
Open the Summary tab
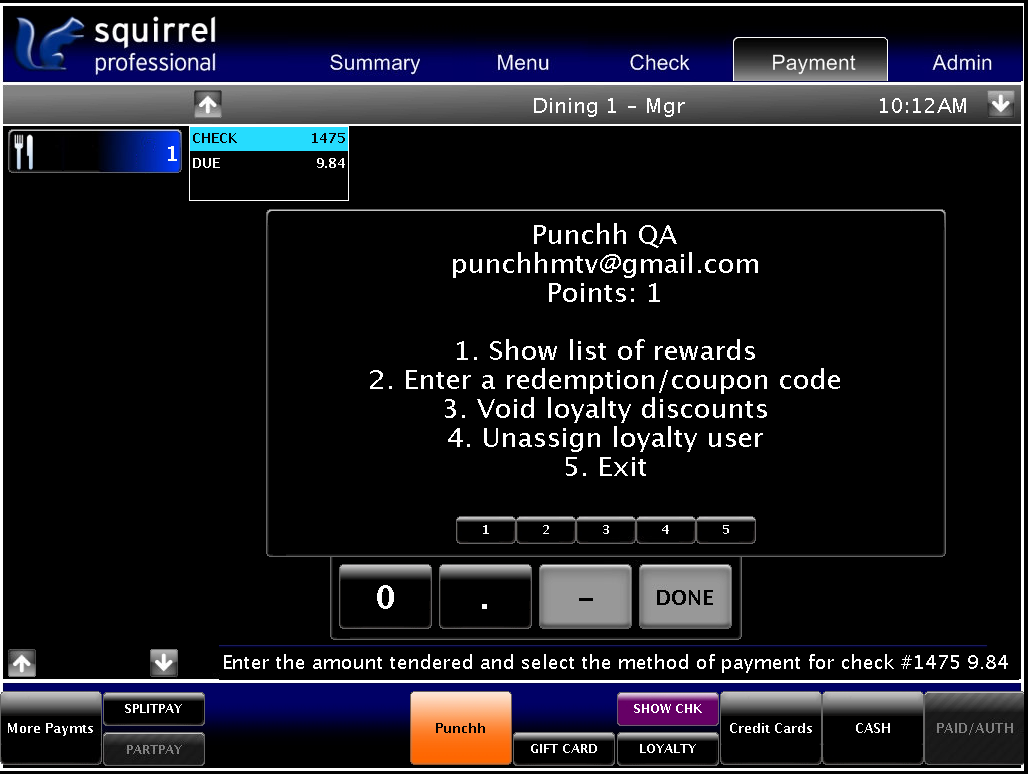tap(374, 62)
